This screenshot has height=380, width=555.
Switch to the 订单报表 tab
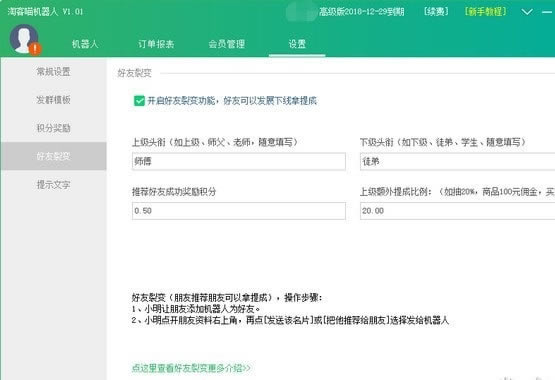pos(156,44)
